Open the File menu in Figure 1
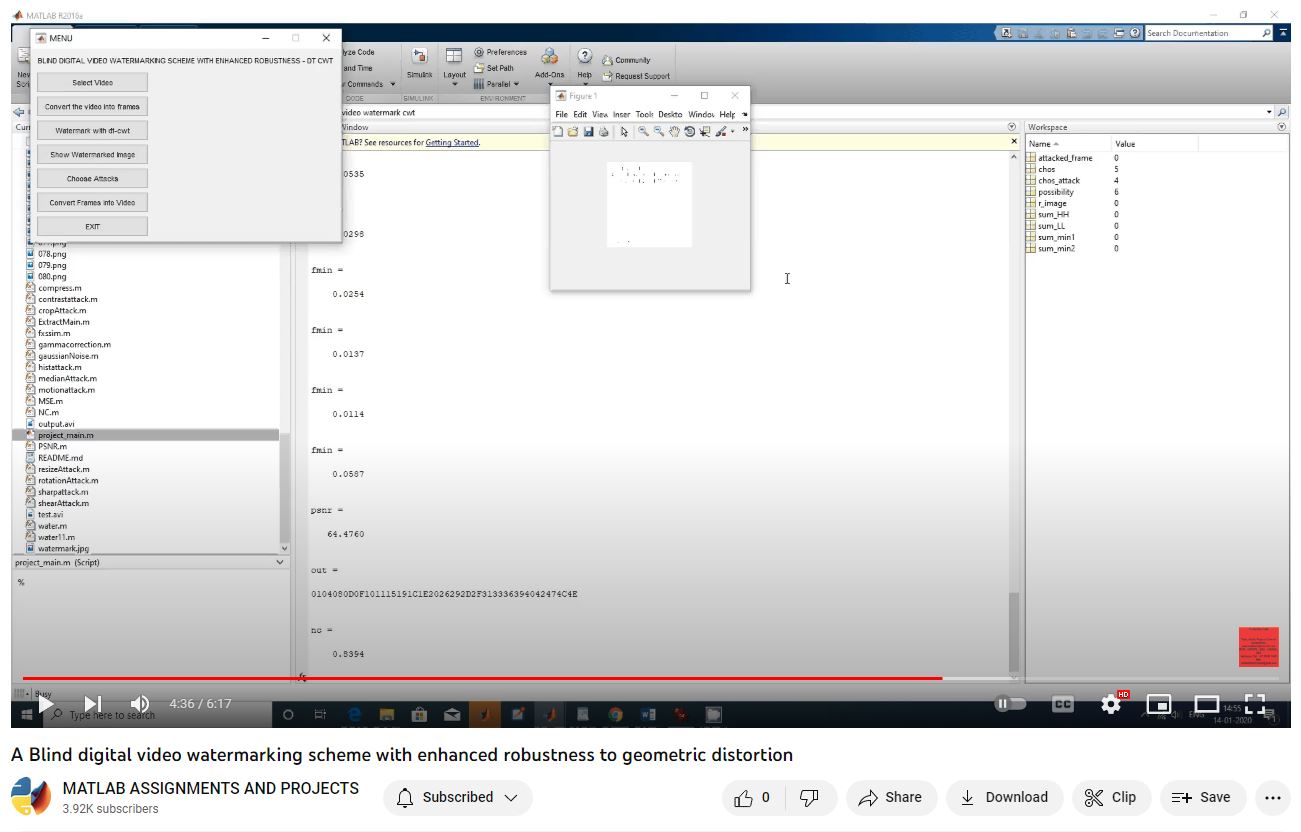The image size is (1301, 832). [561, 114]
